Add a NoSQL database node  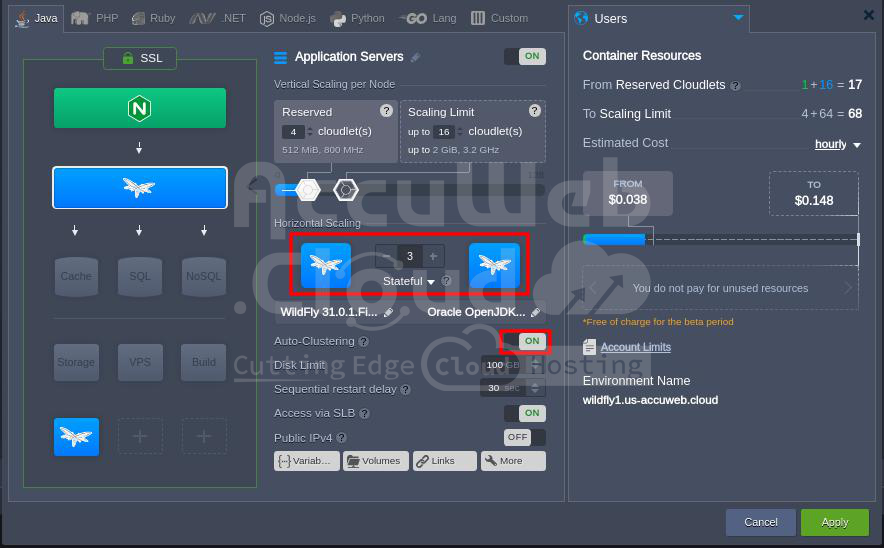coord(204,276)
